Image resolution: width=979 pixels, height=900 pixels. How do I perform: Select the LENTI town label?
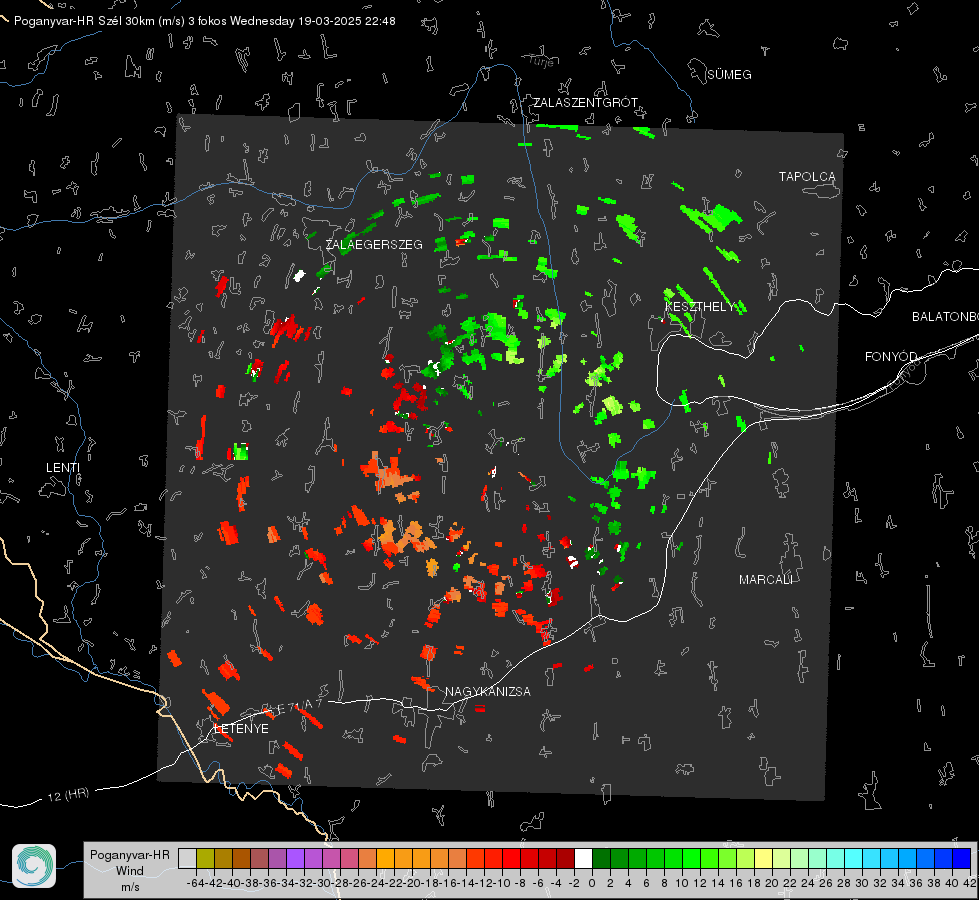(x=63, y=468)
